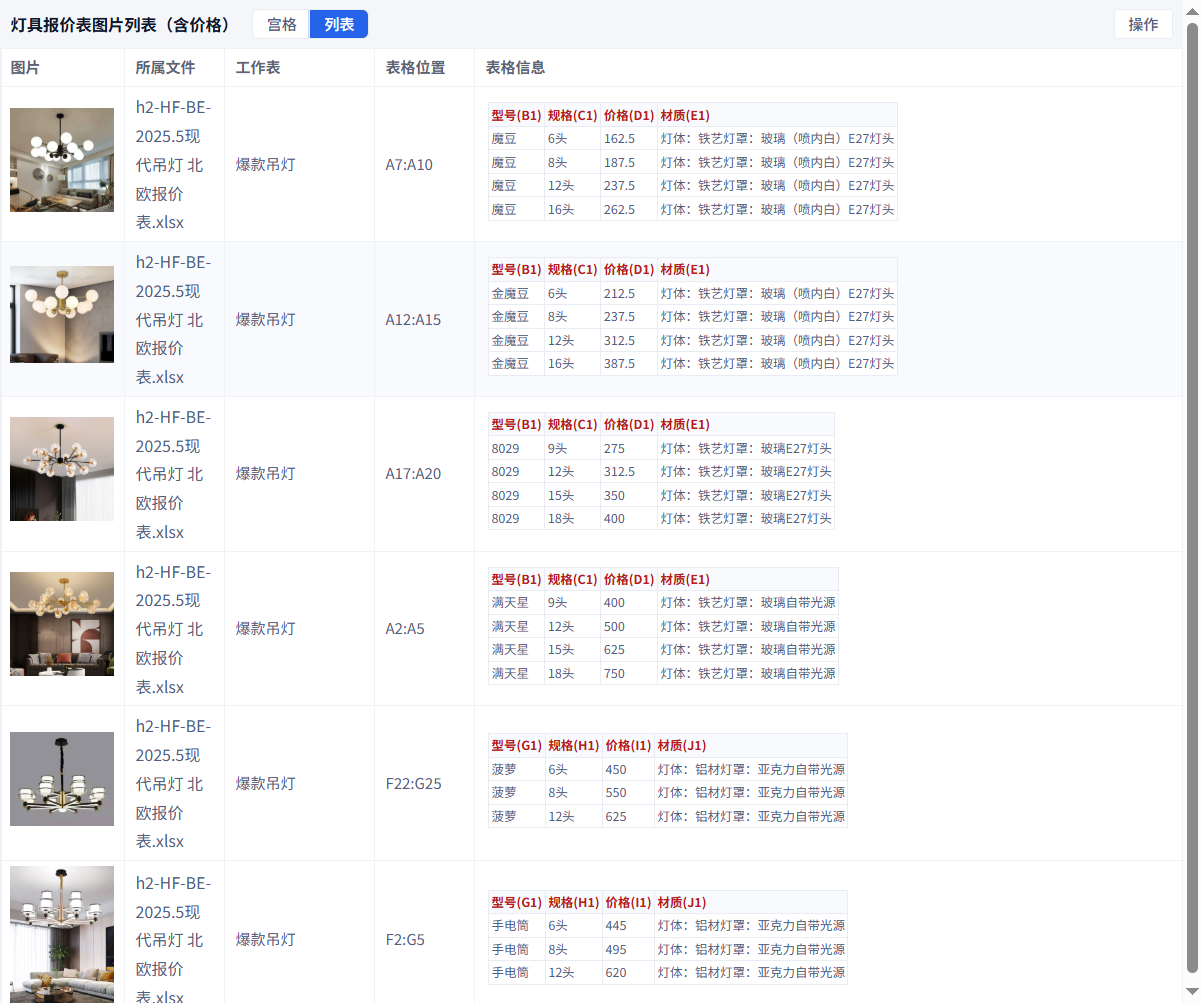Open the 菠萝 chandelier thumbnail image

coord(62,779)
